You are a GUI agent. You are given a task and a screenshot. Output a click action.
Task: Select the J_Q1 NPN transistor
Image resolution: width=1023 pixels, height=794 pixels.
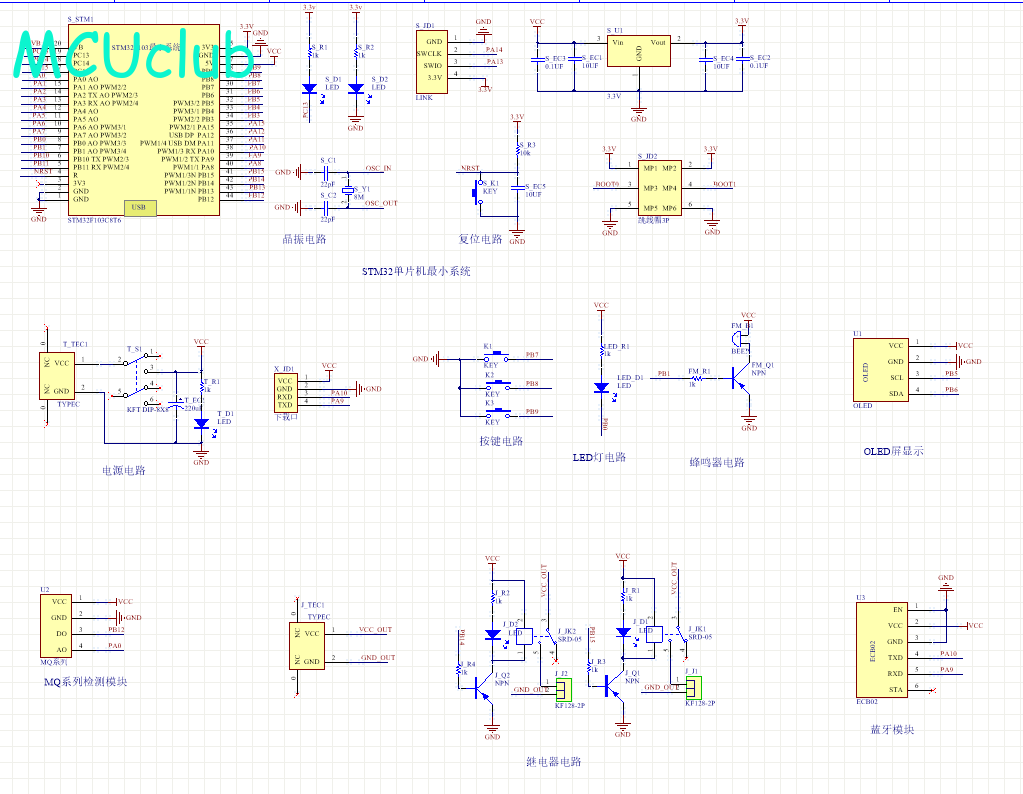pyautogui.click(x=613, y=685)
